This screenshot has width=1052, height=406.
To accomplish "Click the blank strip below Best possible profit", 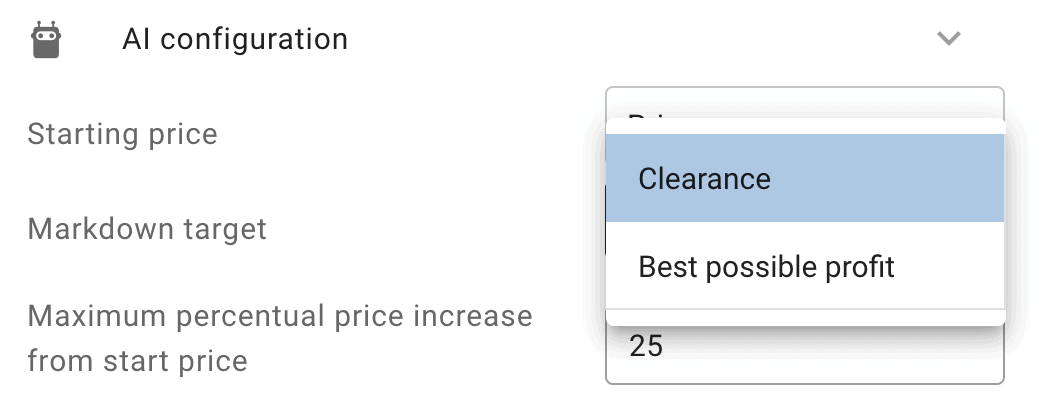I will tap(805, 317).
